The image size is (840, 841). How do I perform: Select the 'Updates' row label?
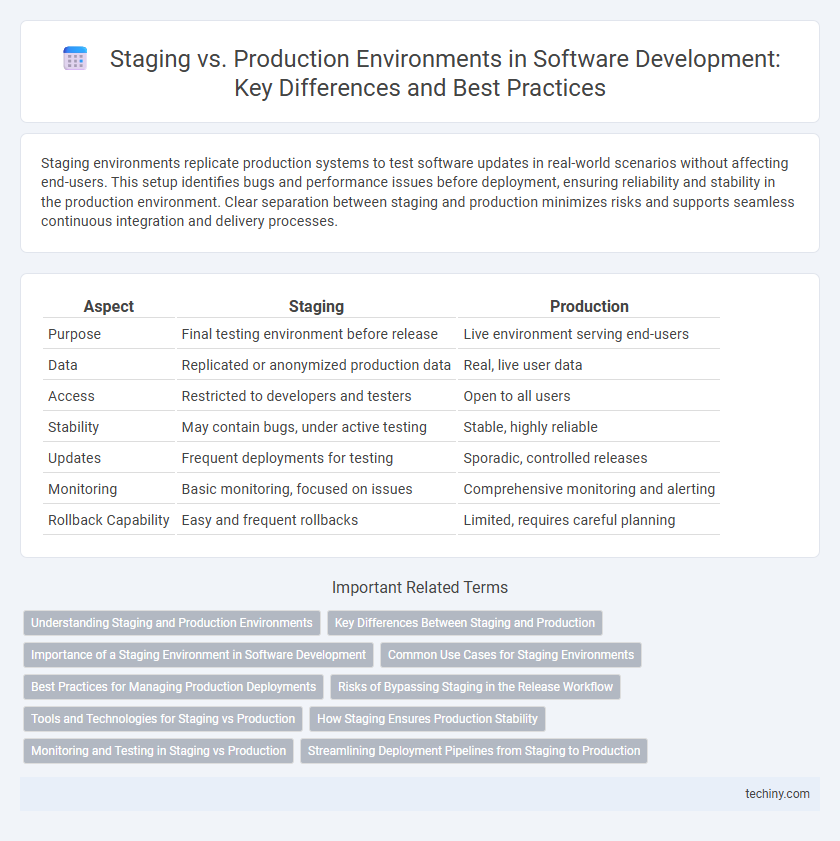(x=75, y=458)
